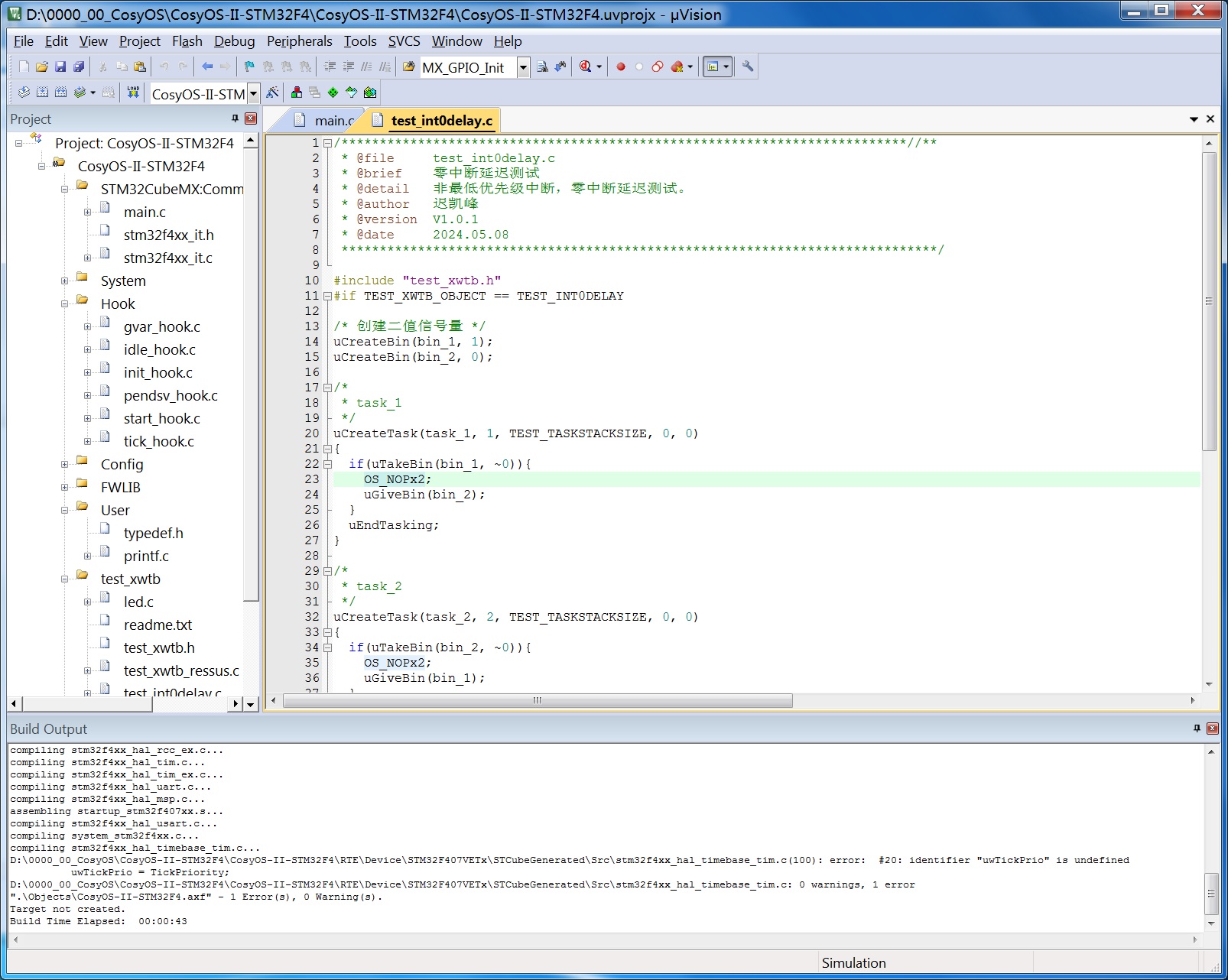Viewport: 1228px width, 980px height.
Task: Select the test_int0delay.c editor tab
Action: 433,120
